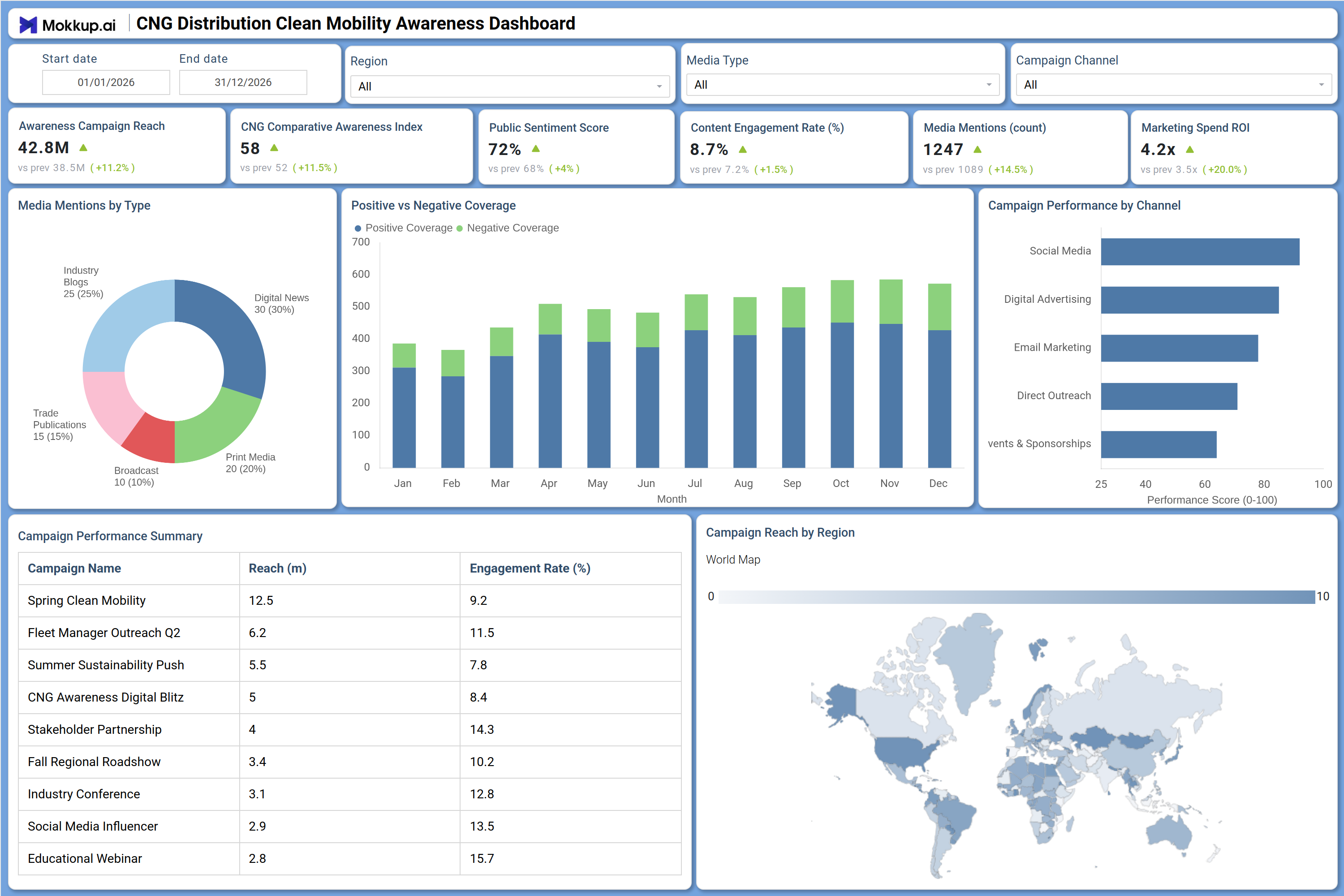This screenshot has width=1344, height=896.
Task: Toggle Negative Coverage legend item
Action: coord(508,228)
